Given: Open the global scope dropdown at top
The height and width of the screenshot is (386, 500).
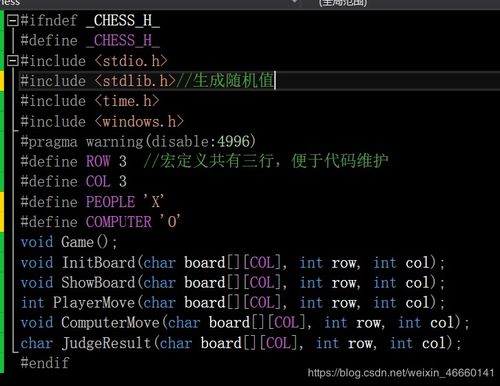Looking at the screenshot, I should 343,3.
